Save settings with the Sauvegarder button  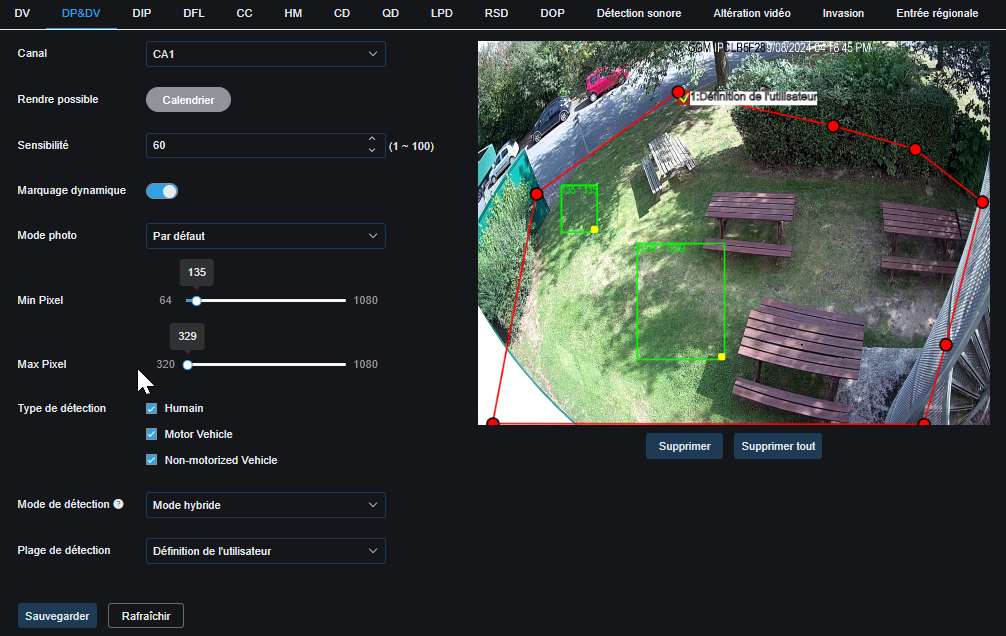click(57, 615)
